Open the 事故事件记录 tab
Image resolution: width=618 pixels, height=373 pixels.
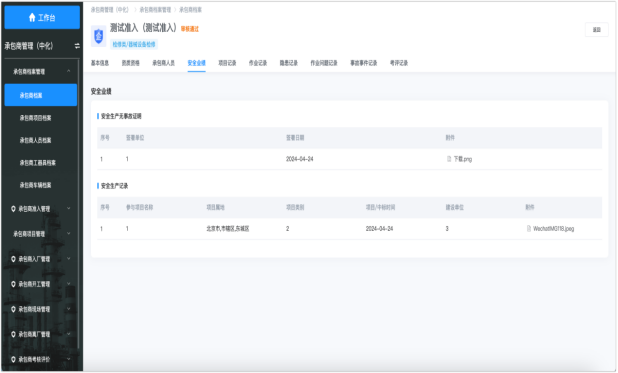364,63
